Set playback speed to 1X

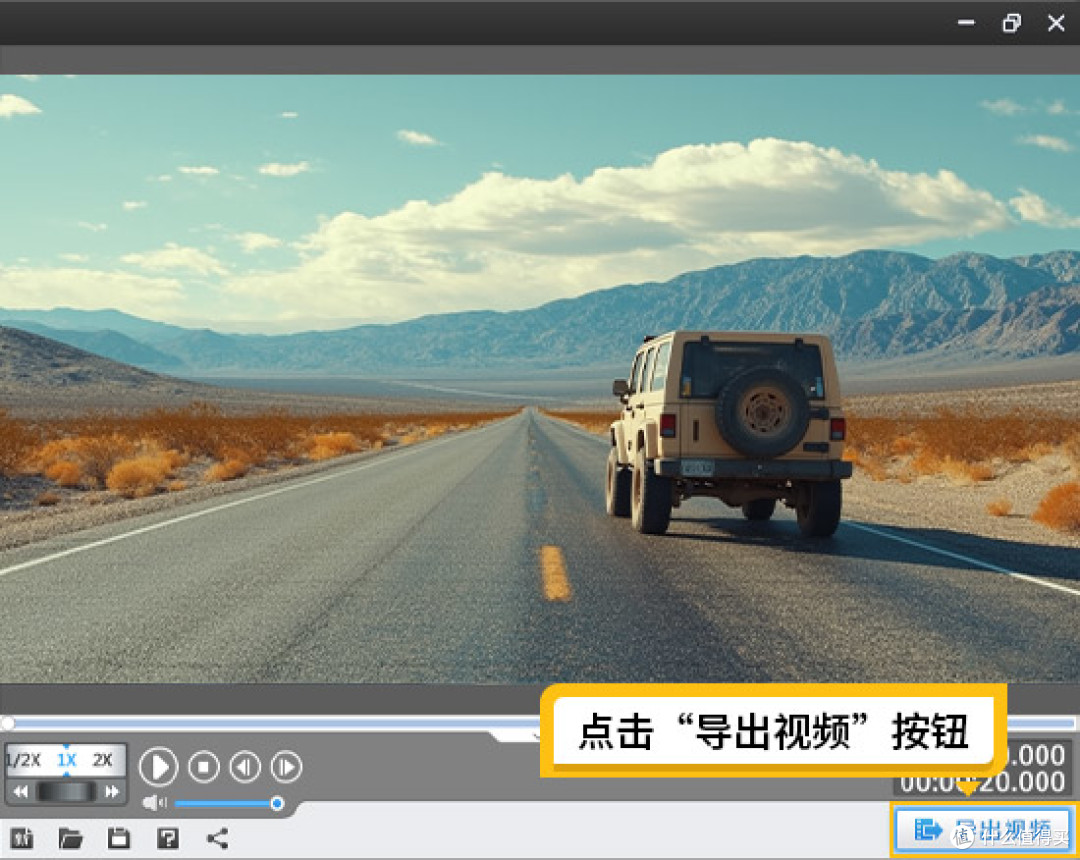coord(66,760)
